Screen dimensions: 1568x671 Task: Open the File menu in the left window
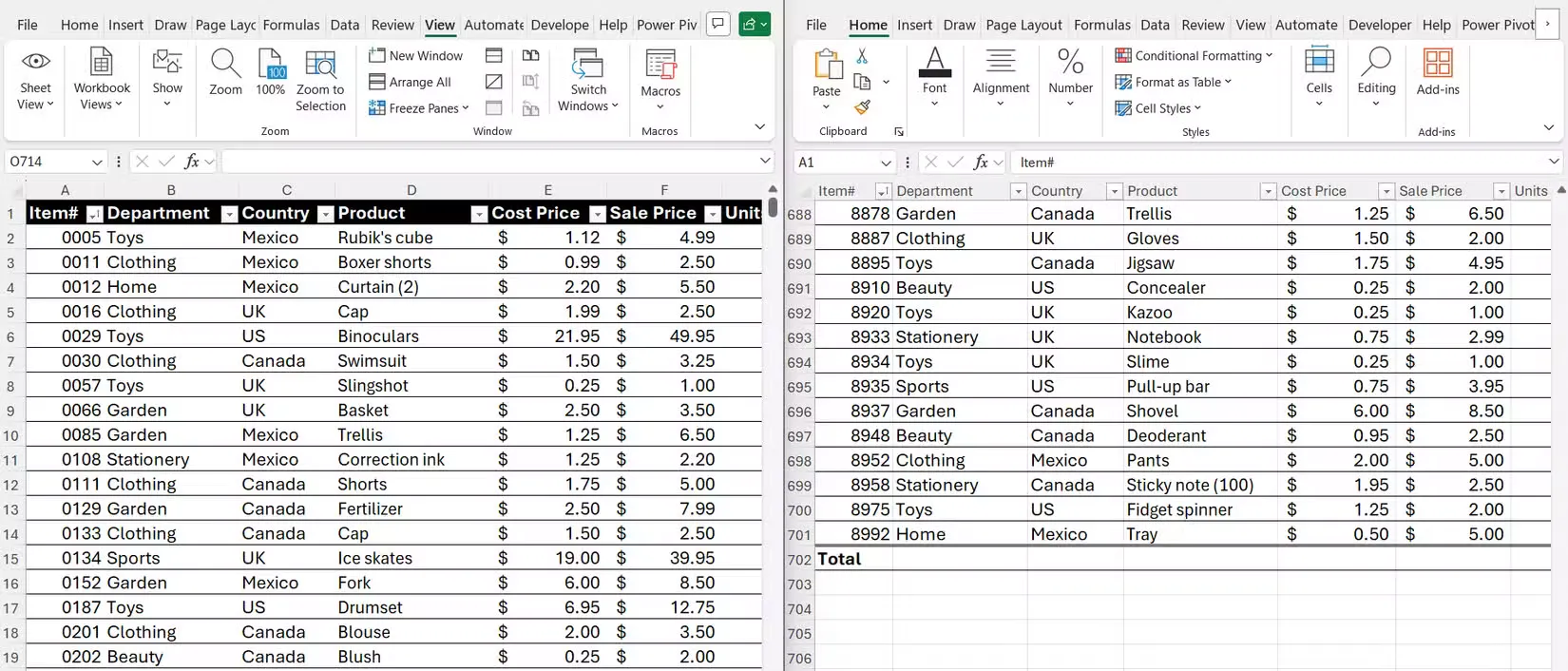point(28,25)
